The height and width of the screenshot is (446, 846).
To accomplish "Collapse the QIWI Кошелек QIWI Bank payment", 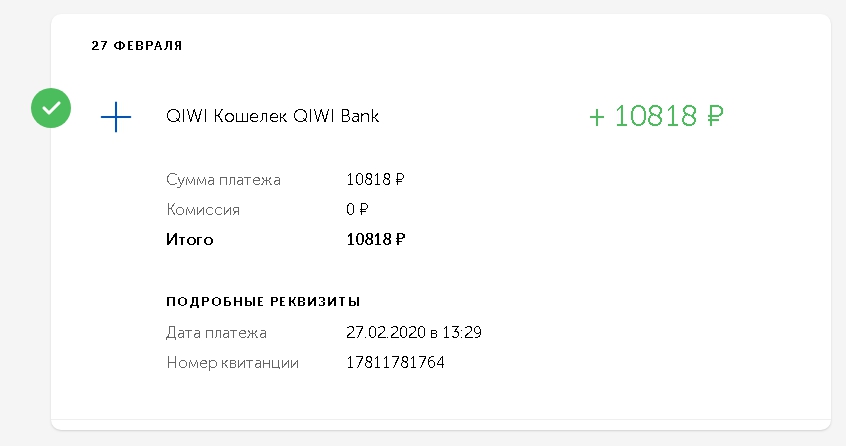I will point(272,117).
